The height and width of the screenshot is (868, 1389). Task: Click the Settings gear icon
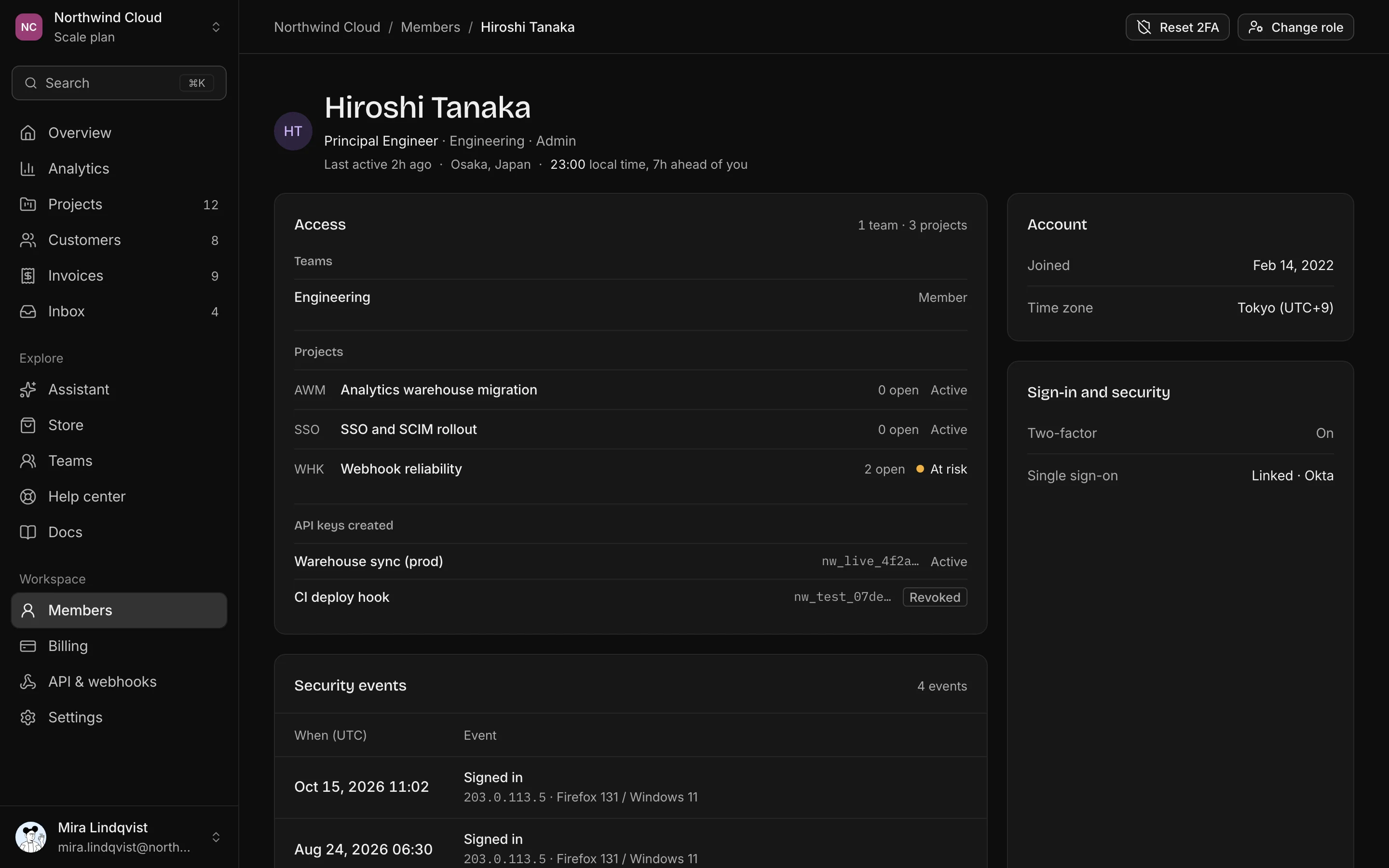(x=27, y=717)
